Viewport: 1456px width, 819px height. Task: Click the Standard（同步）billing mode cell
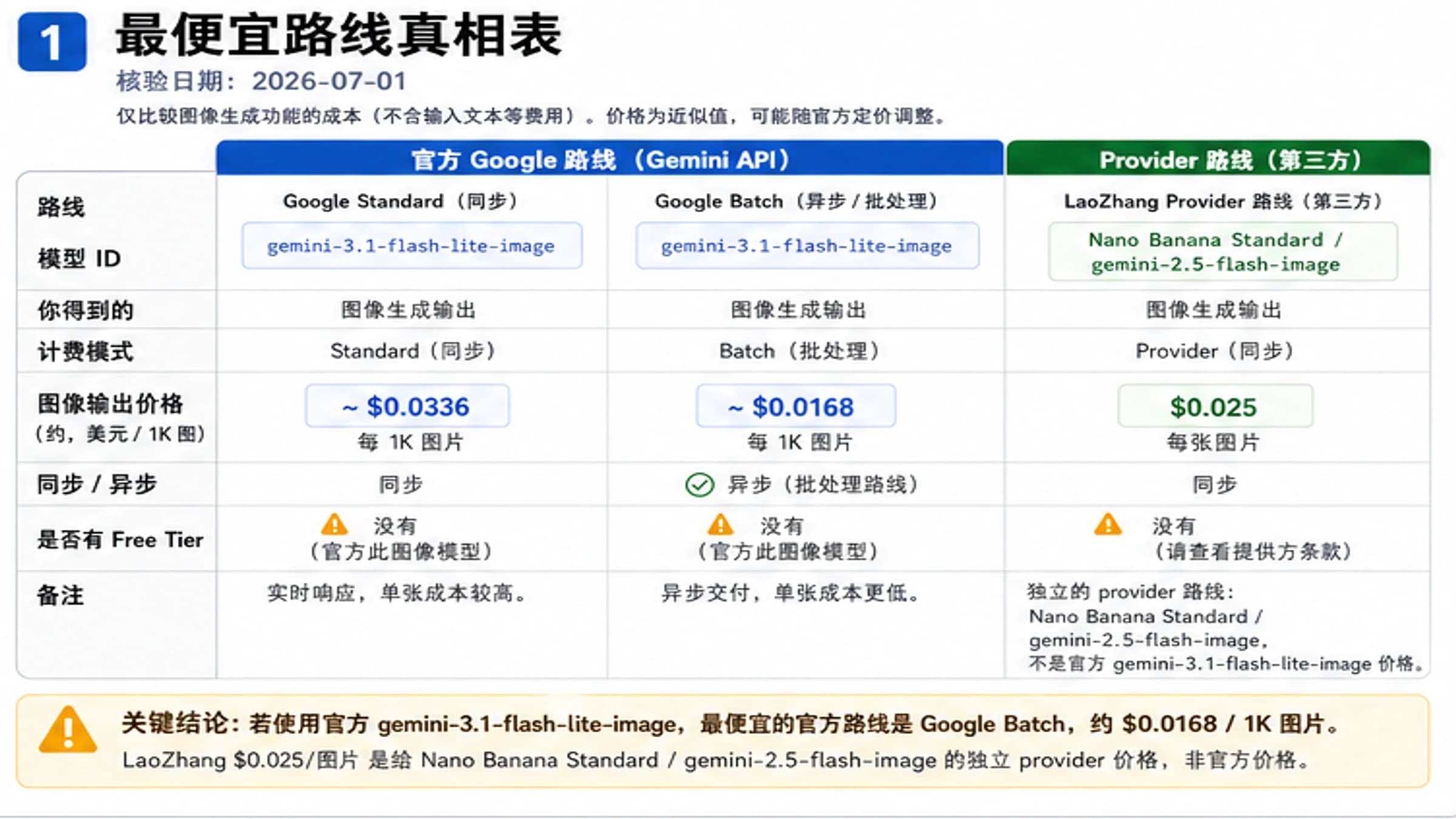click(413, 351)
